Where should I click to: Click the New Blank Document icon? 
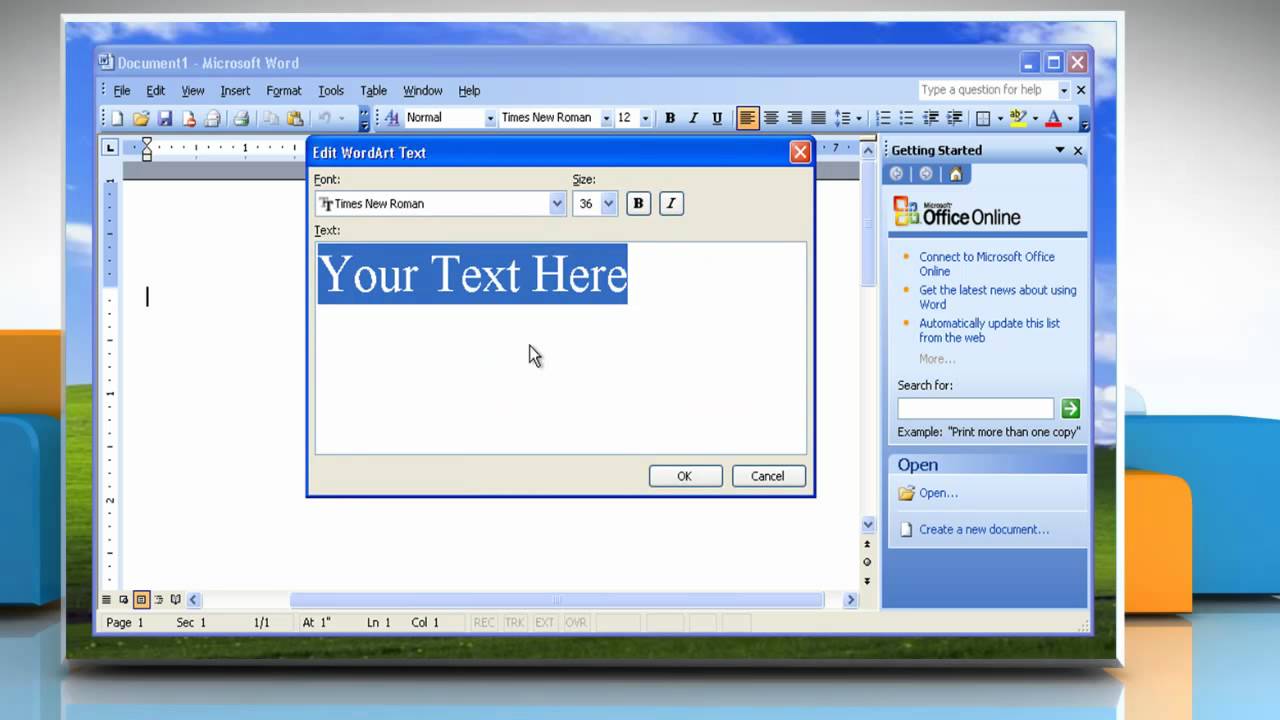(x=117, y=118)
